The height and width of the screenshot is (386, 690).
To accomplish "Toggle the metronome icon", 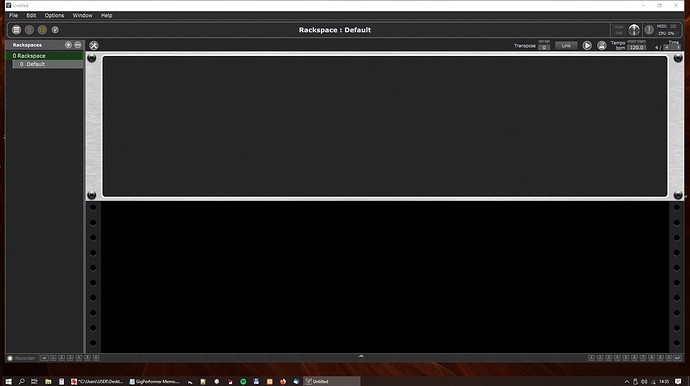I will point(602,45).
